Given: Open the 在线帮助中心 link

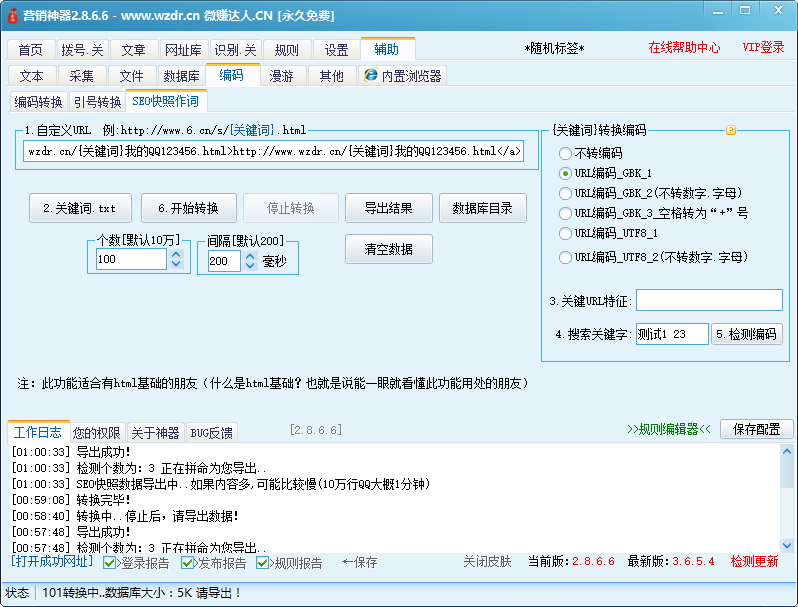Looking at the screenshot, I should tap(683, 48).
